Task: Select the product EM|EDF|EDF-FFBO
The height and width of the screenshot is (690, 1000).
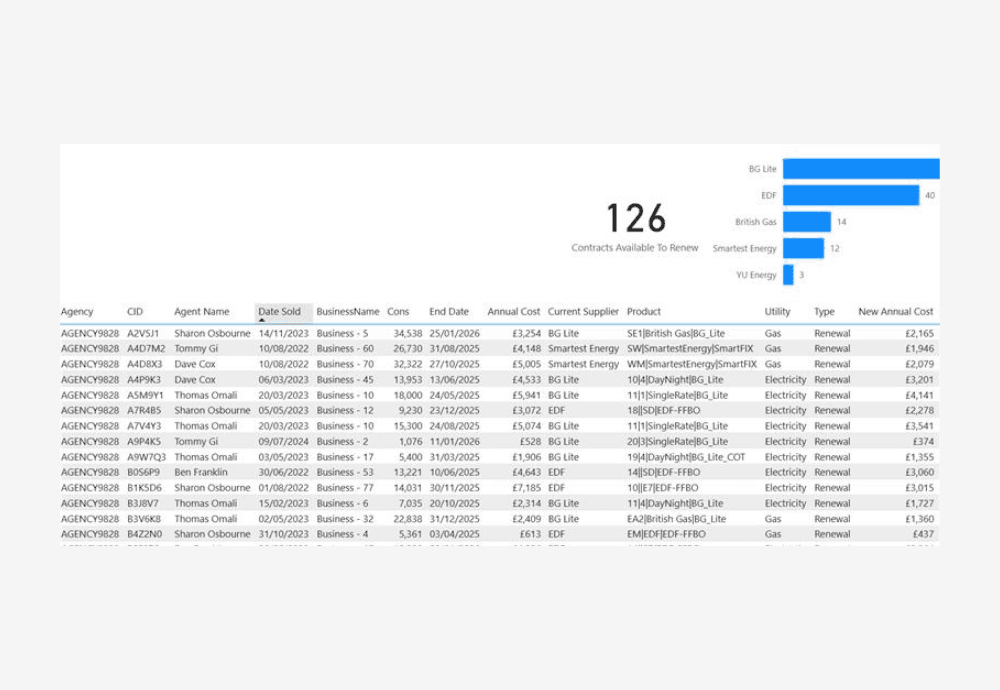Action: pos(666,534)
